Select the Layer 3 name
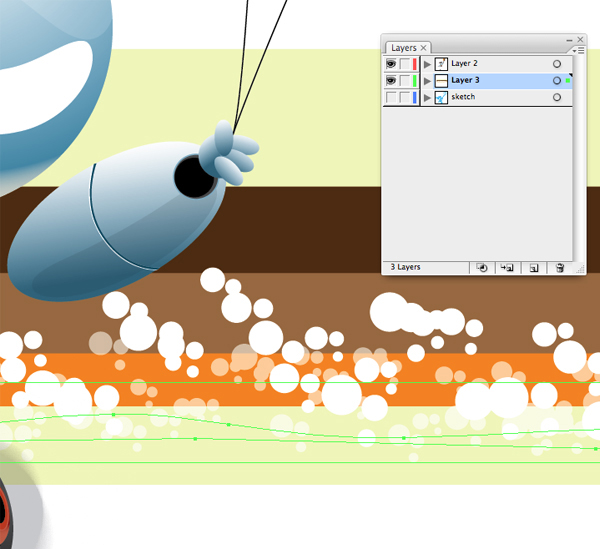Screen dimensions: 600x549 pyautogui.click(x=465, y=80)
